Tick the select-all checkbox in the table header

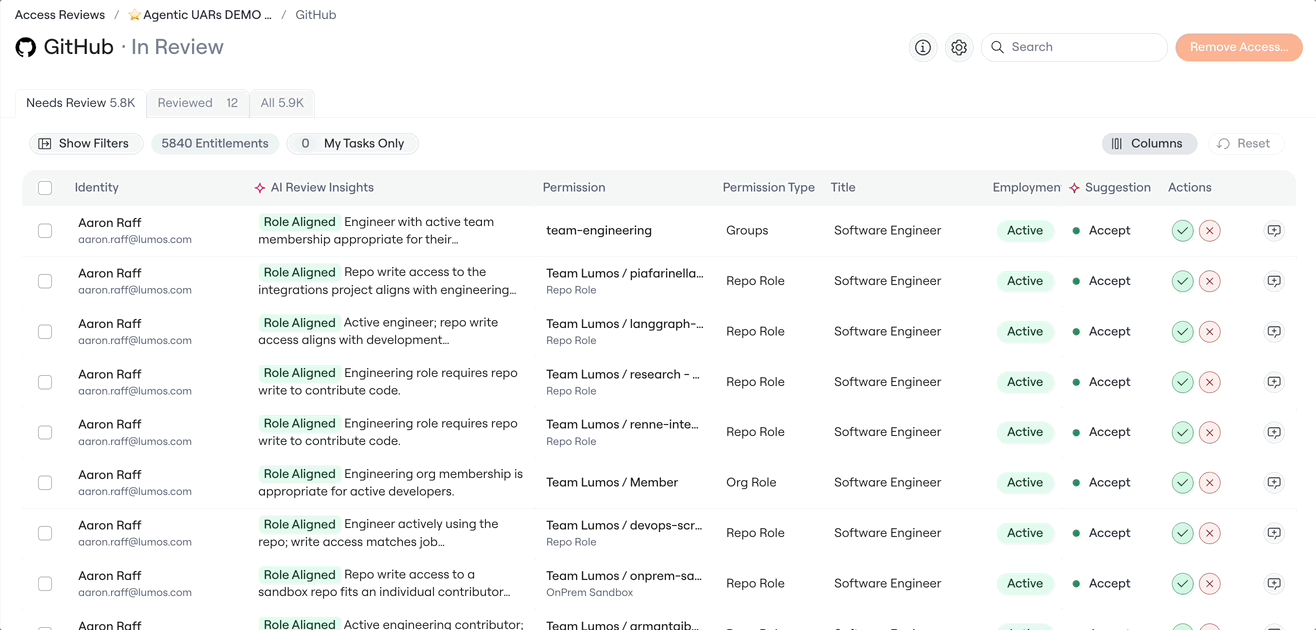[x=45, y=188]
